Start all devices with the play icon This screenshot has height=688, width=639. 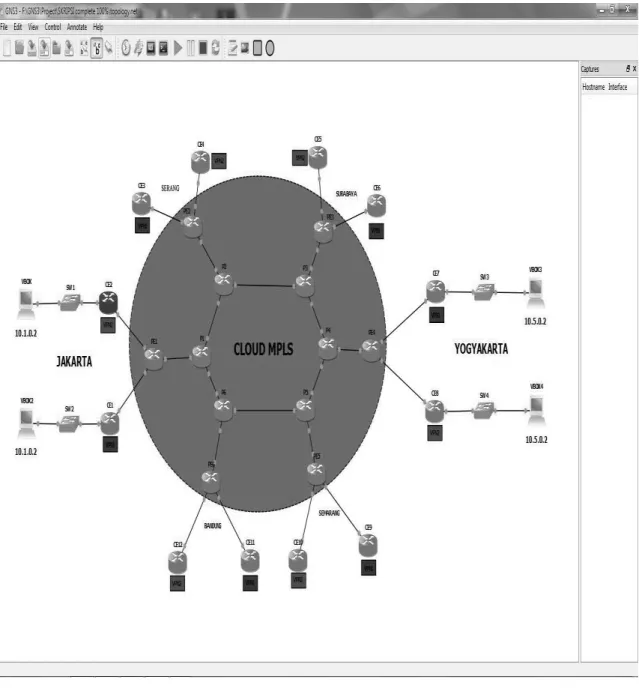[178, 48]
